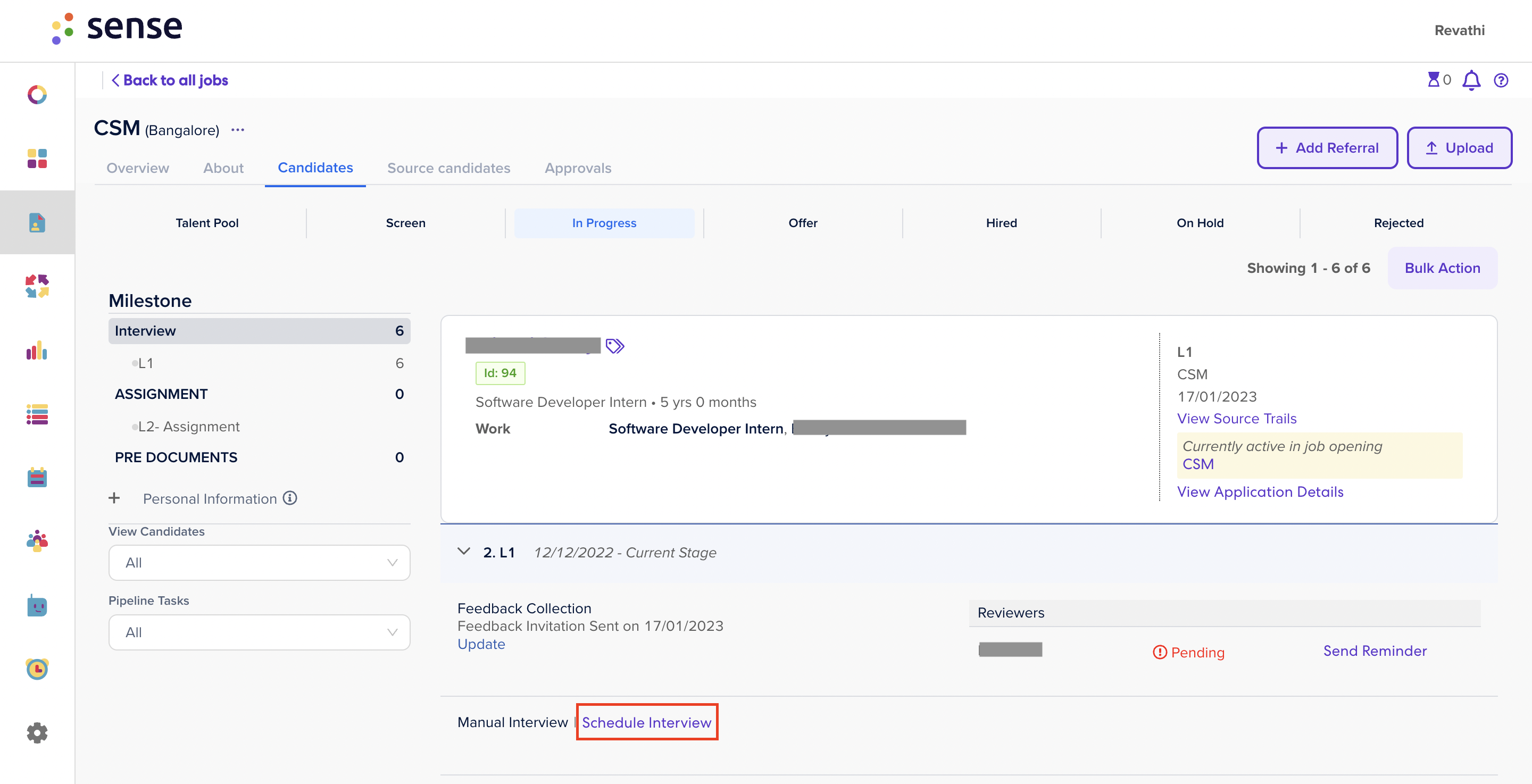The width and height of the screenshot is (1532, 784).
Task: Open View Source Trails link
Action: (1237, 419)
